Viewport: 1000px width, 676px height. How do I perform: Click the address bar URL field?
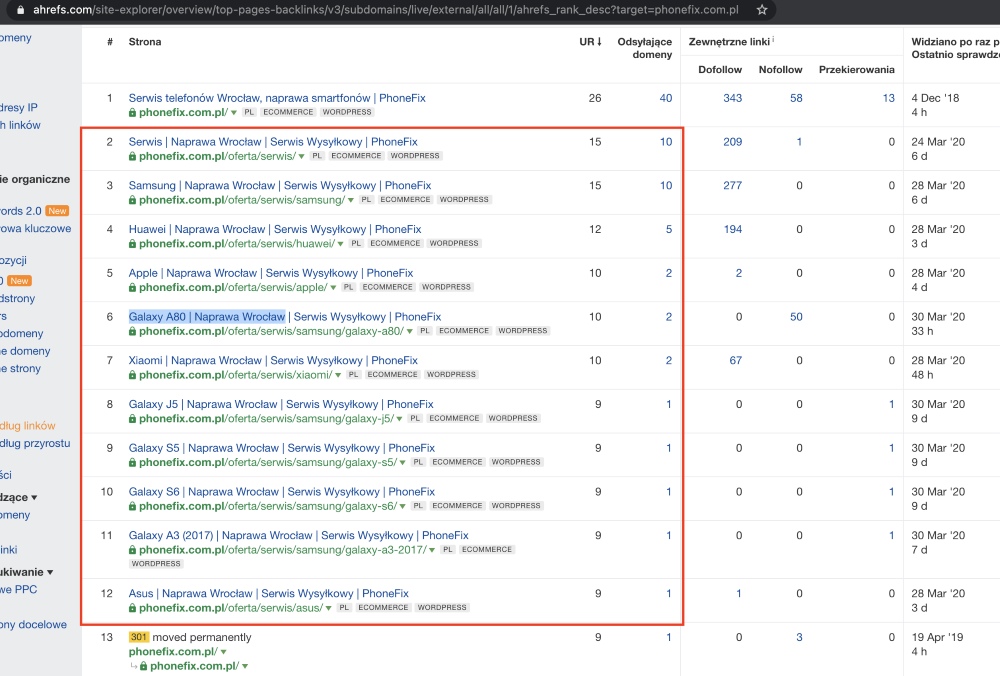click(x=386, y=10)
